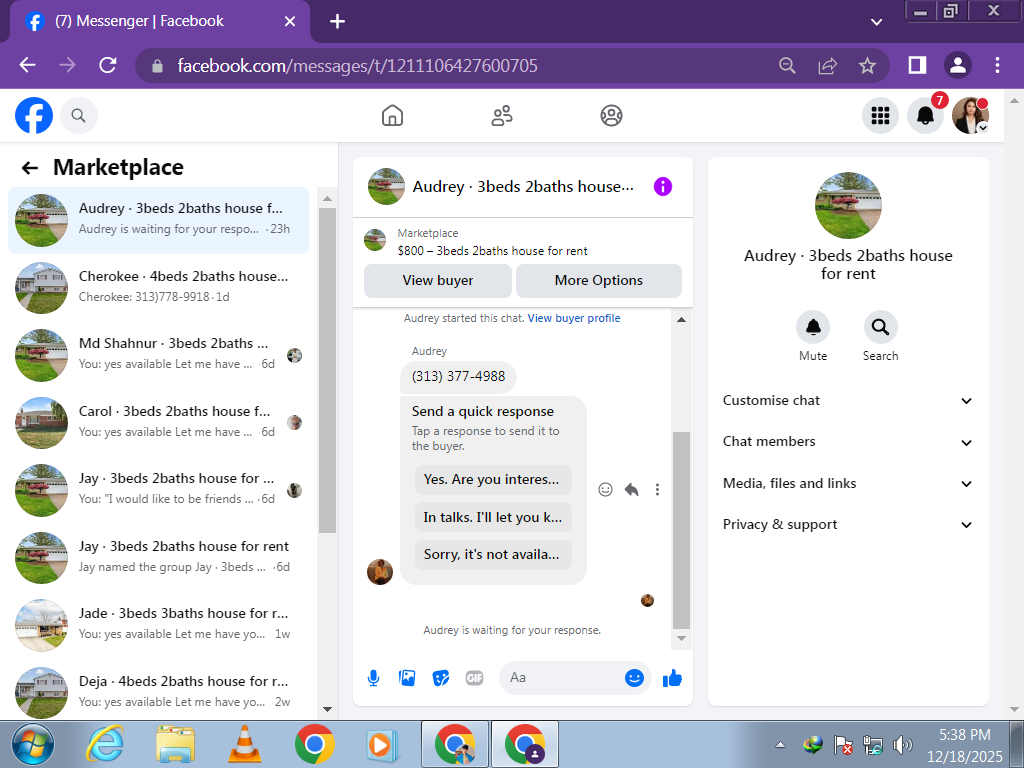
Task: Click the chat messages scrollbar thumb
Action: pyautogui.click(x=681, y=530)
